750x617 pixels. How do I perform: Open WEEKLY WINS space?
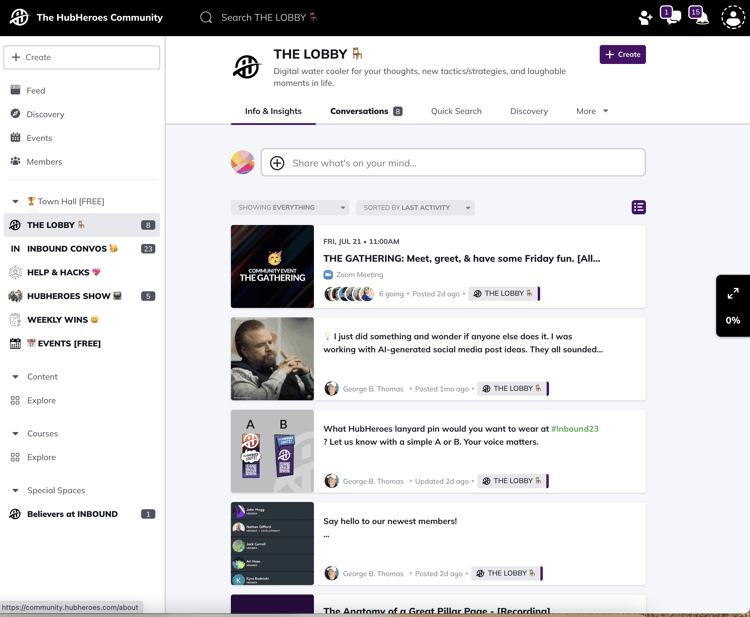[x=81, y=320]
